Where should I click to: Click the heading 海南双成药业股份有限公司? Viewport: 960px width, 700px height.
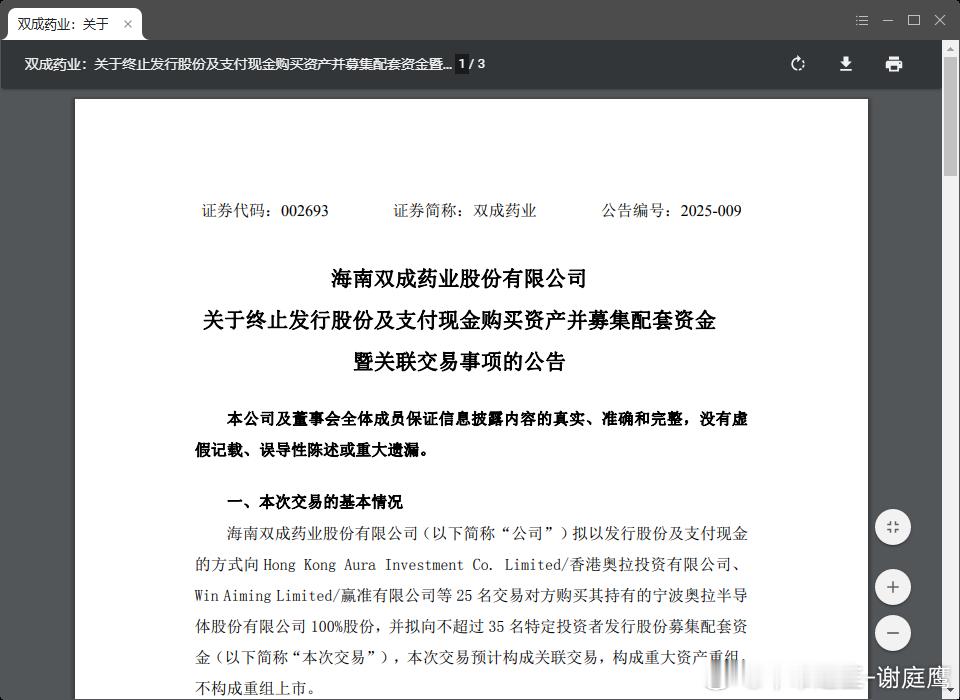pos(459,279)
